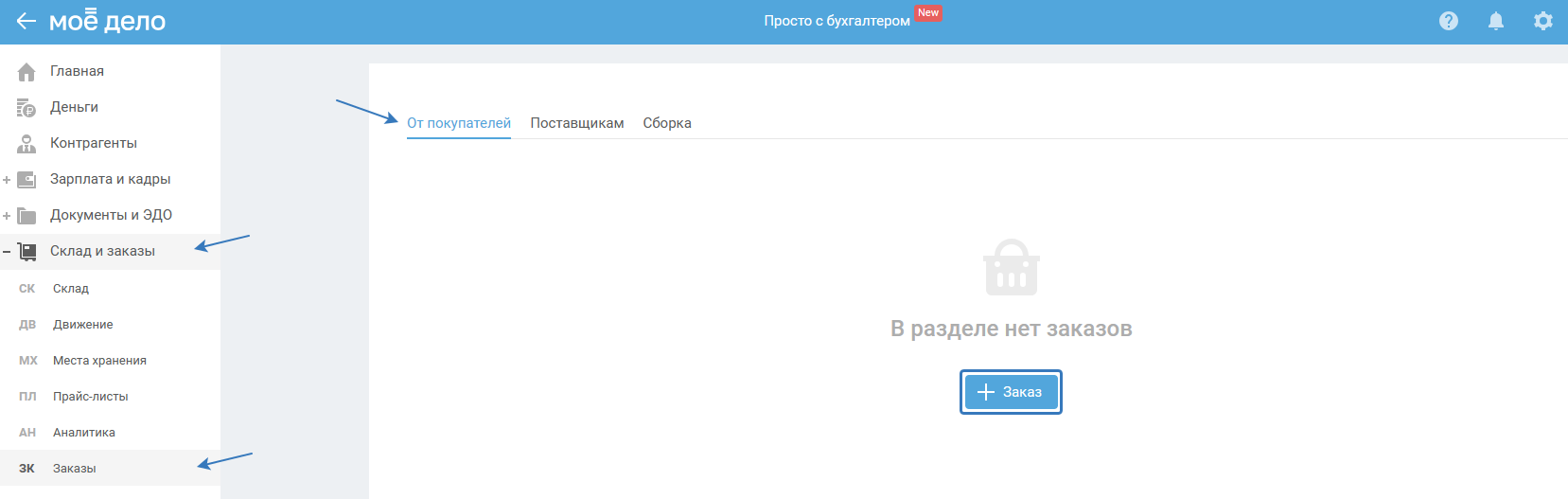Click the АН abbreviation icon
The height and width of the screenshot is (499, 1568).
[x=27, y=433]
